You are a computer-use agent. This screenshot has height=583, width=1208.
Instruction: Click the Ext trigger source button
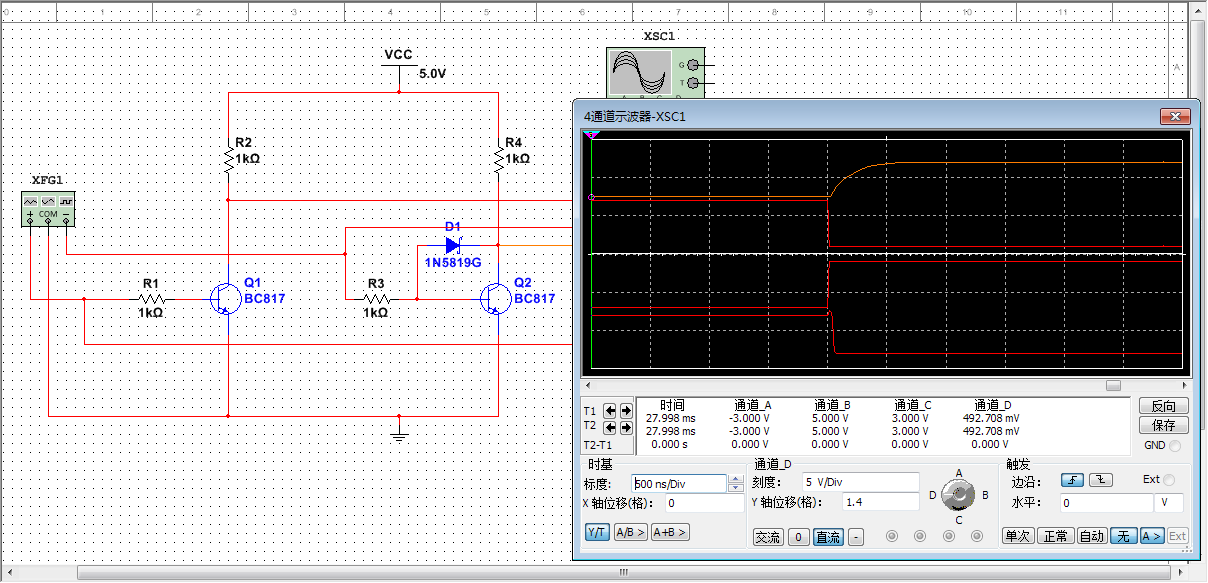pyautogui.click(x=1178, y=536)
